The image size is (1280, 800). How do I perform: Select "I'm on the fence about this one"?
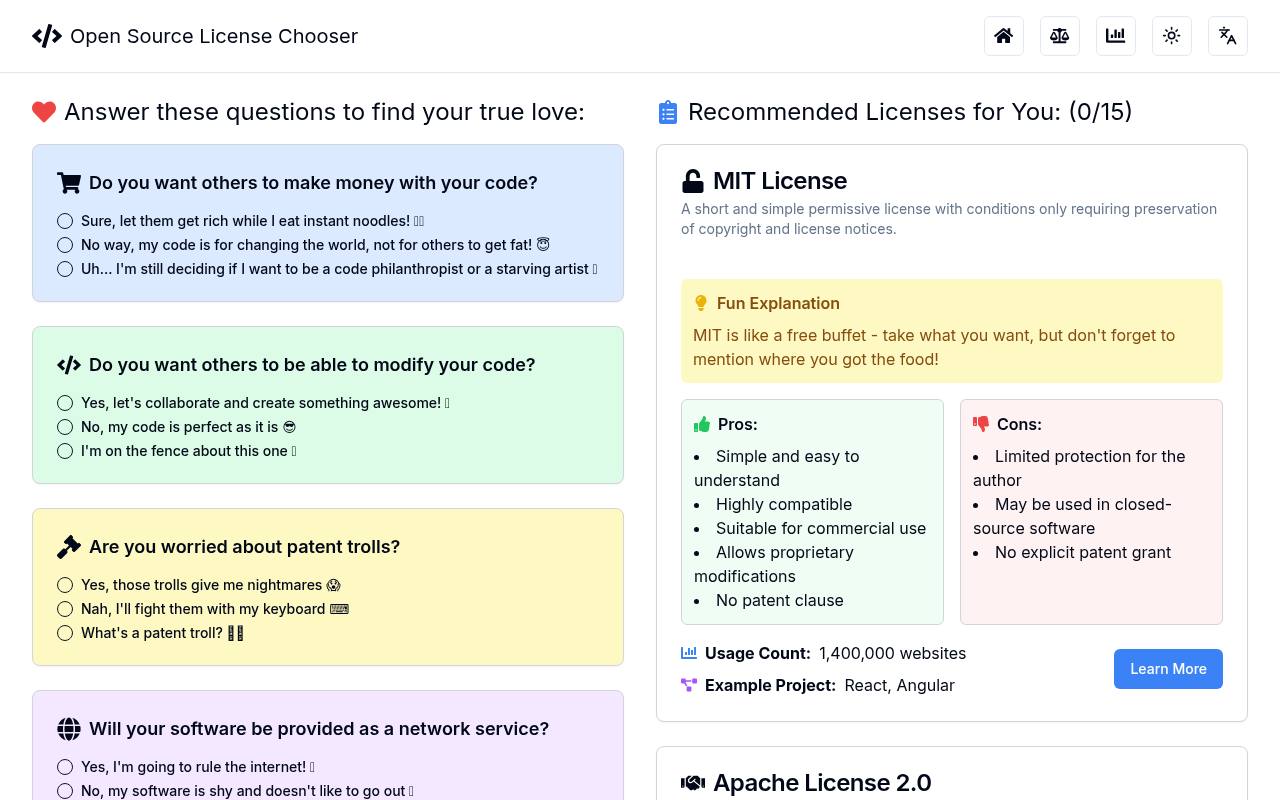[x=65, y=451]
